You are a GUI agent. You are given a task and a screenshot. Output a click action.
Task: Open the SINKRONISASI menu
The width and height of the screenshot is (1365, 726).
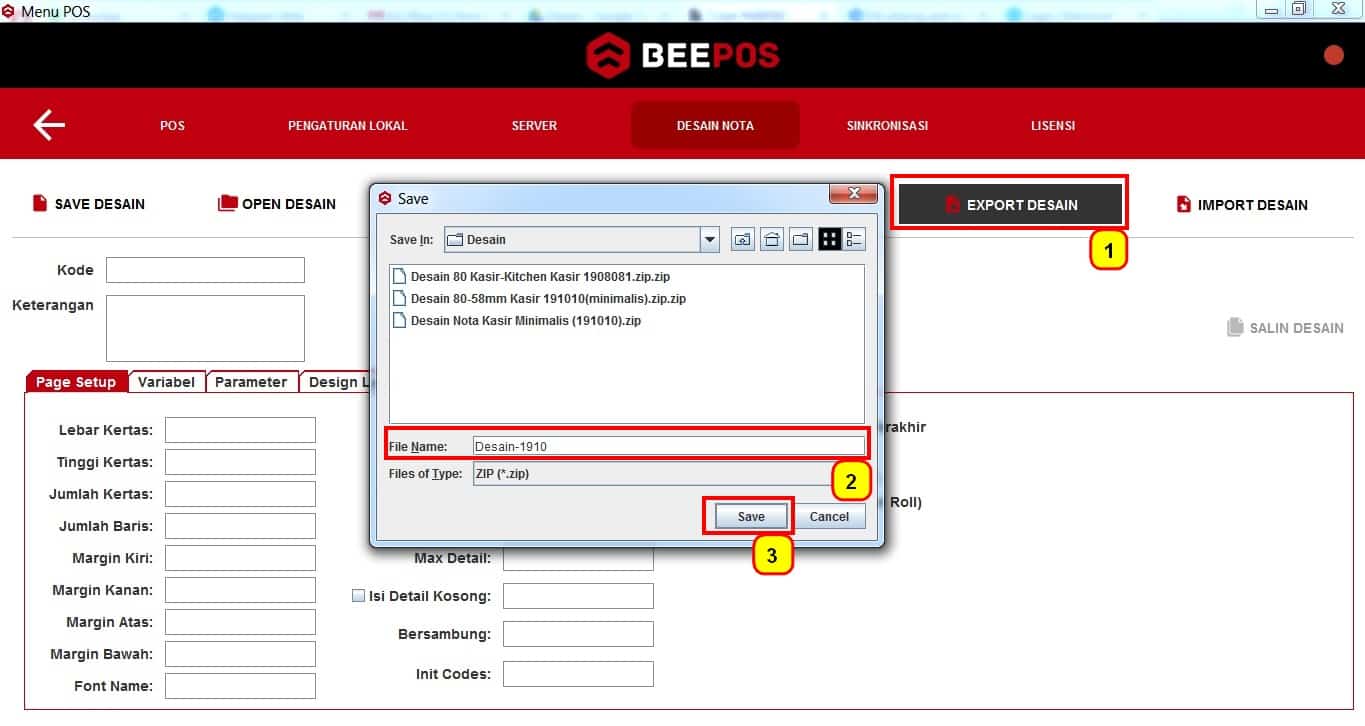[x=887, y=125]
